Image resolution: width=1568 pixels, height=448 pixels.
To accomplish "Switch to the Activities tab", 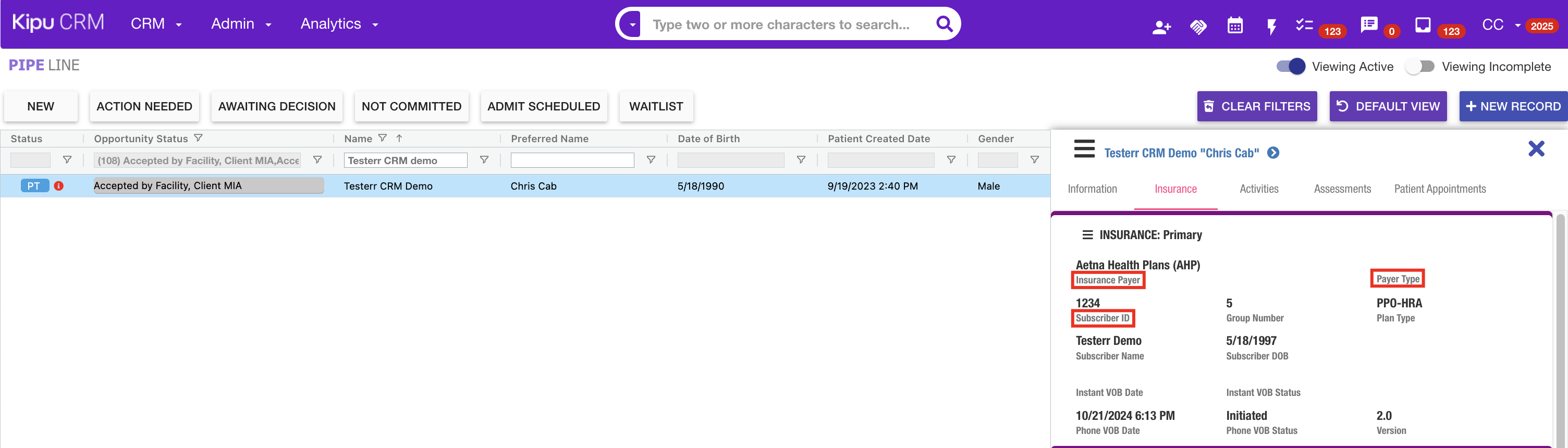I will click(x=1259, y=189).
